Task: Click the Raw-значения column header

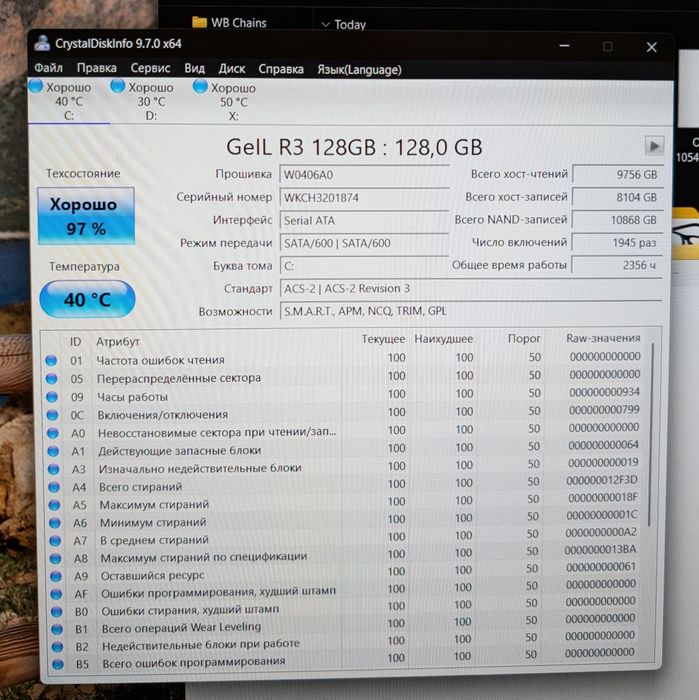Action: 603,338
